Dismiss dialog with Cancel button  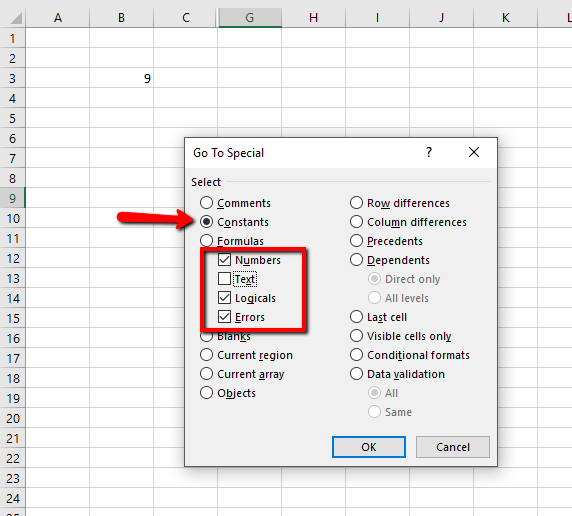(453, 447)
